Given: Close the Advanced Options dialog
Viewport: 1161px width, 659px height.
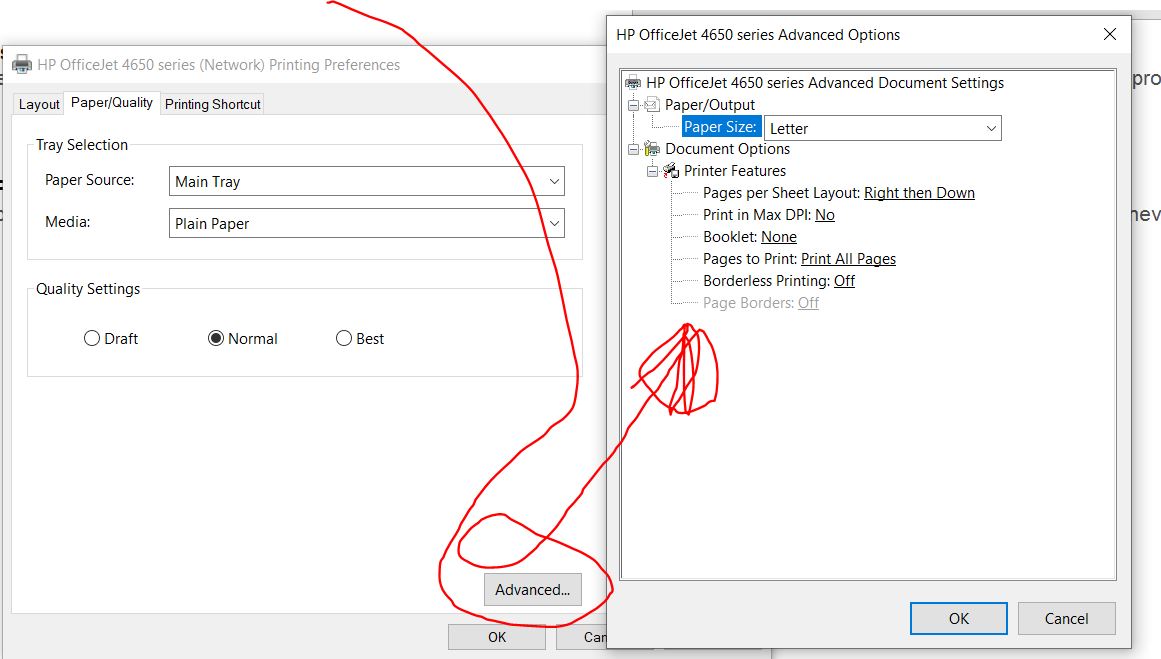Looking at the screenshot, I should 1109,34.
